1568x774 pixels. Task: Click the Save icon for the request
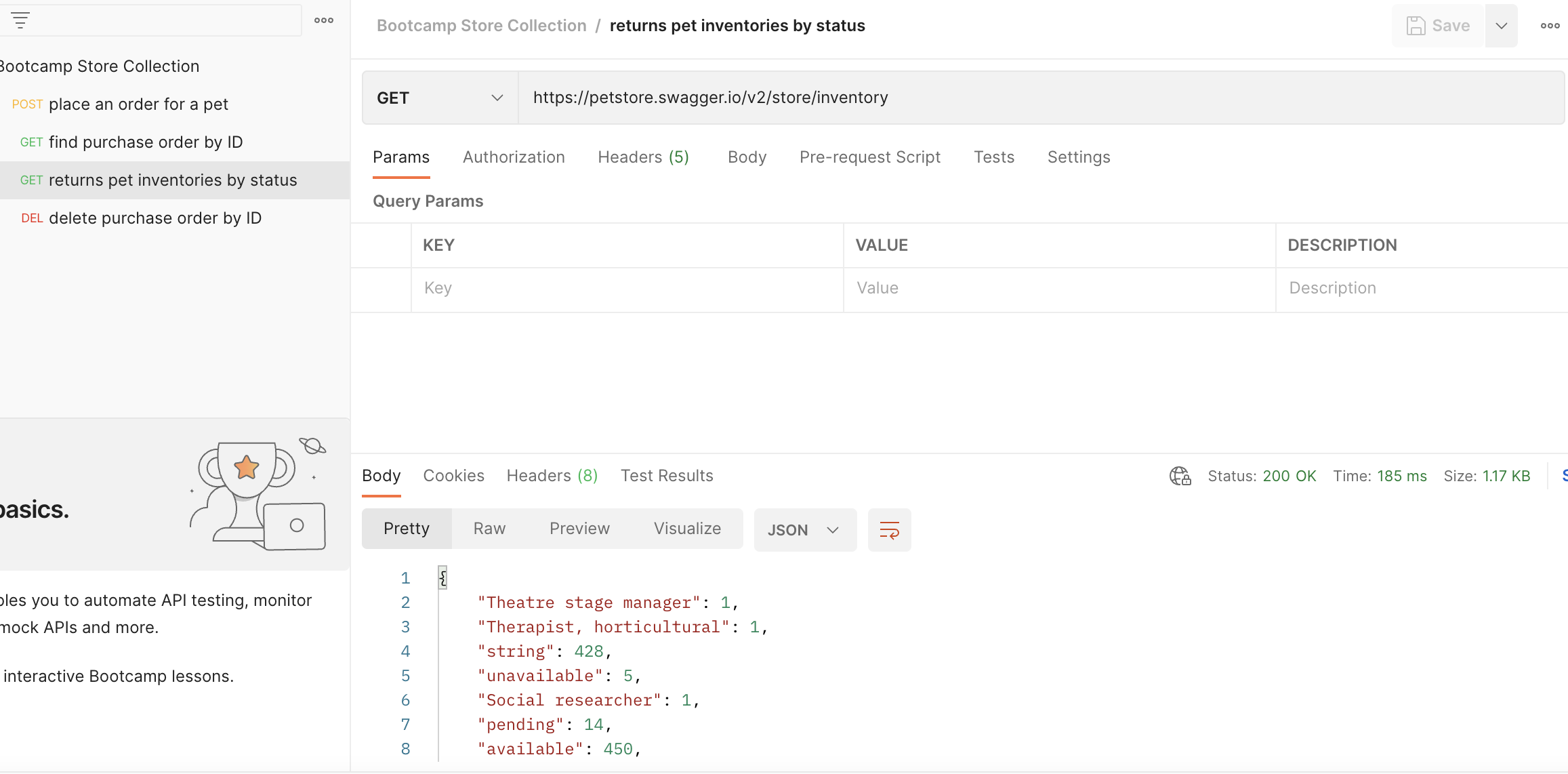pyautogui.click(x=1416, y=25)
